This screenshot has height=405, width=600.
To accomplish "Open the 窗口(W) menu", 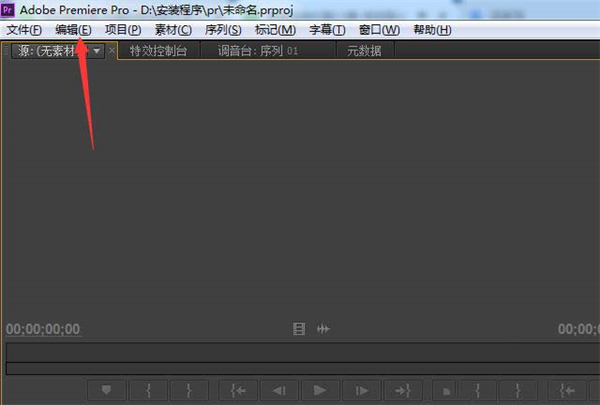I will [x=379, y=30].
